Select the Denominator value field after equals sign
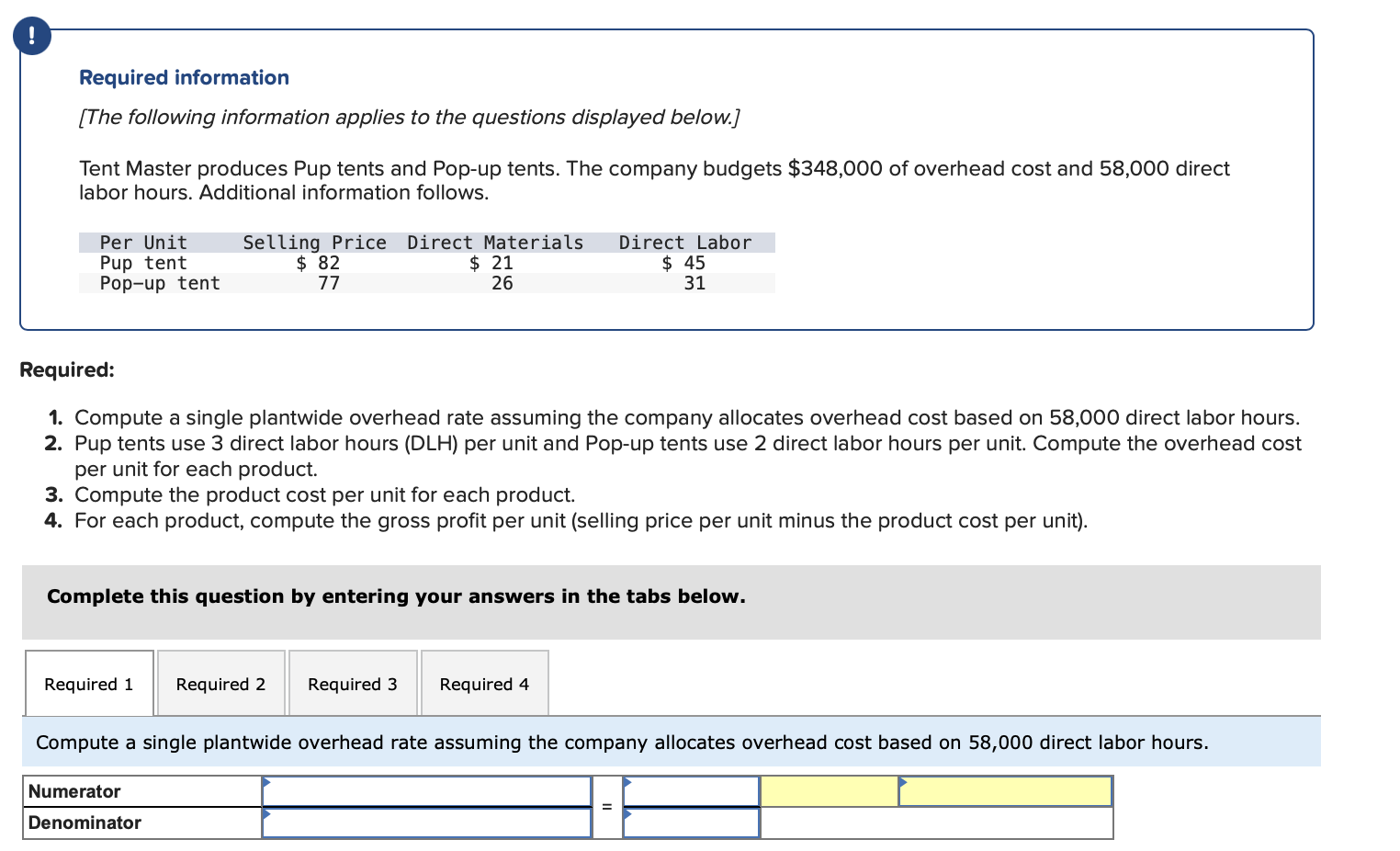The image size is (1400, 851). [691, 823]
